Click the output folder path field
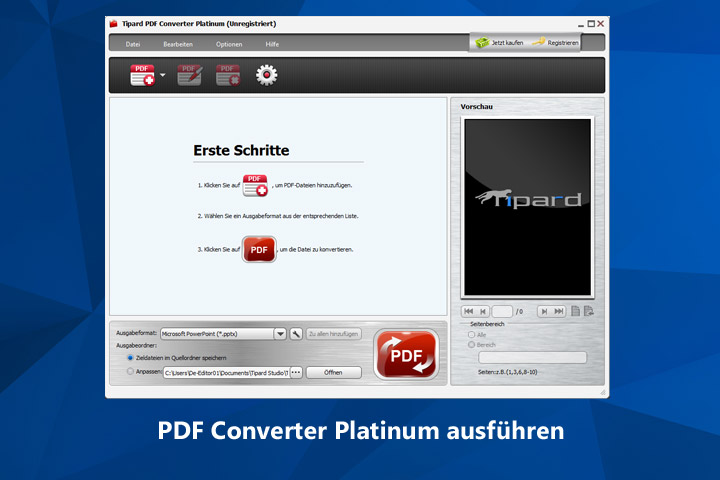This screenshot has width=720, height=480. coord(227,373)
